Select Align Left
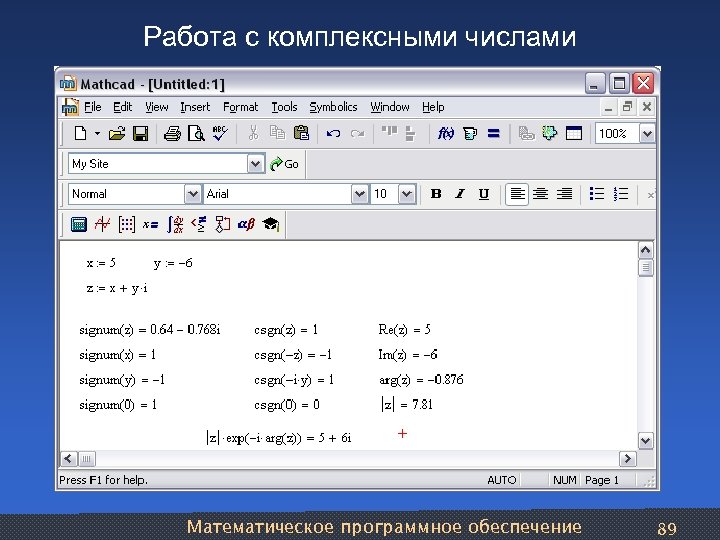 click(x=517, y=194)
